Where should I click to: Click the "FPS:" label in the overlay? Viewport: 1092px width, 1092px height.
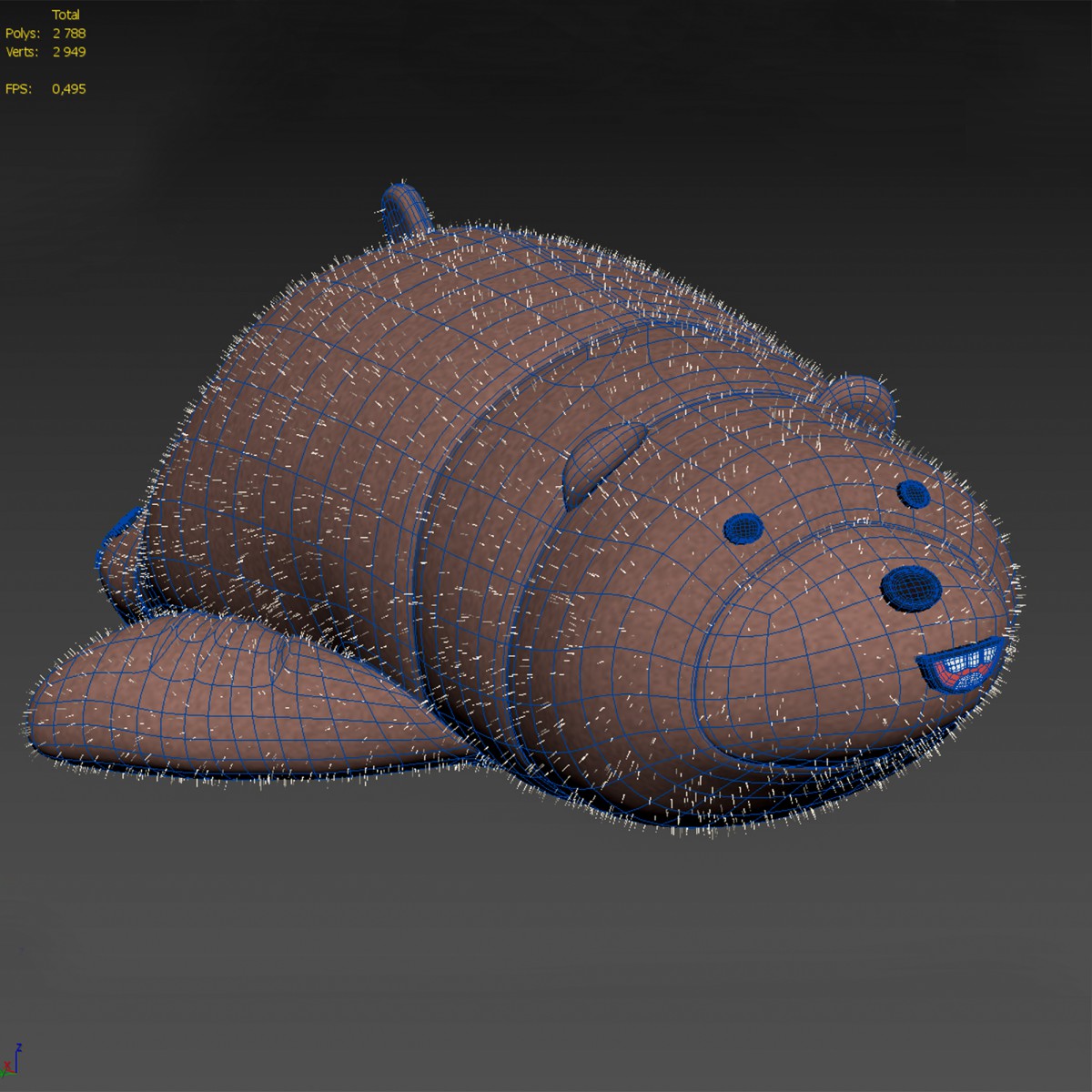tap(19, 89)
